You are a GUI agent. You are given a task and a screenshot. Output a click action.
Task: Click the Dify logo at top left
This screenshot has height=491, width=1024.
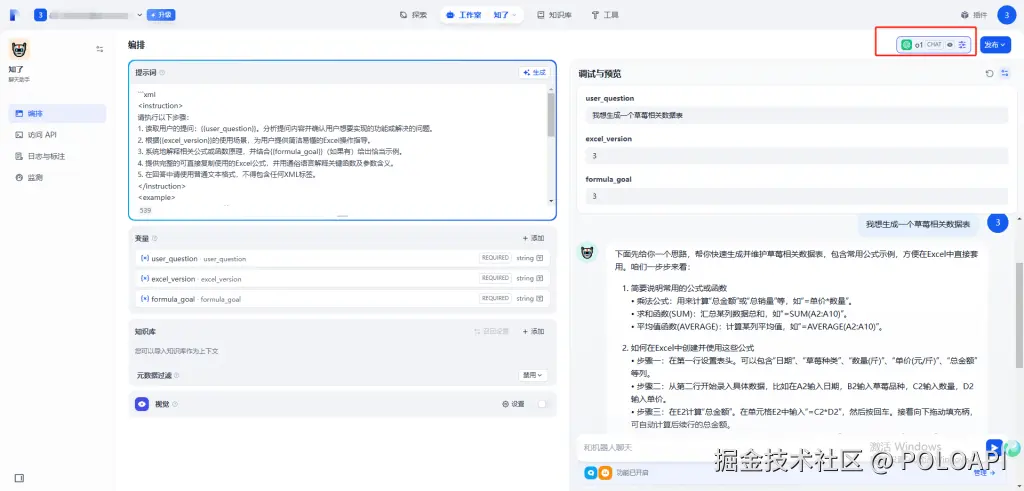click(x=16, y=14)
